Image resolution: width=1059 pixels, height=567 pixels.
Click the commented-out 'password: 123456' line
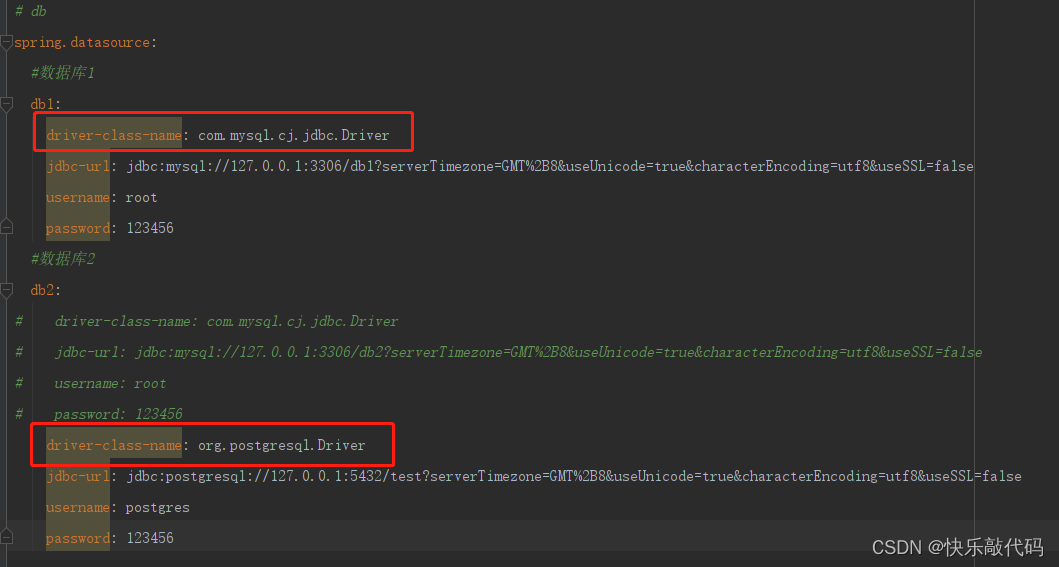(x=118, y=414)
